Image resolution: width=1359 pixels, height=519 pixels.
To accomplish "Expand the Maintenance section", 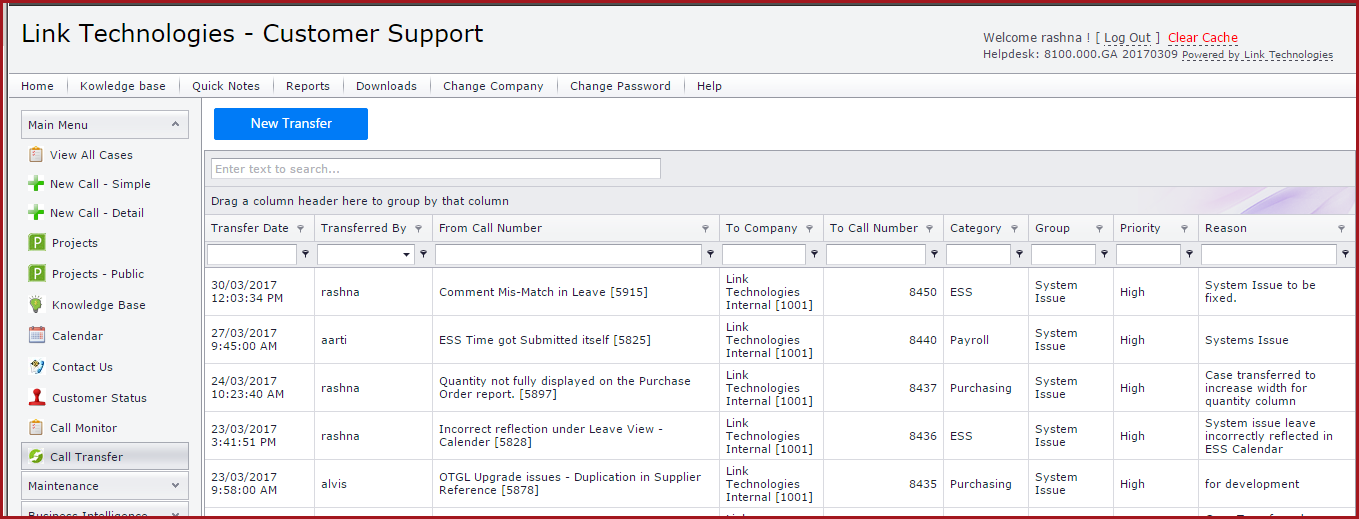I will 175,486.
